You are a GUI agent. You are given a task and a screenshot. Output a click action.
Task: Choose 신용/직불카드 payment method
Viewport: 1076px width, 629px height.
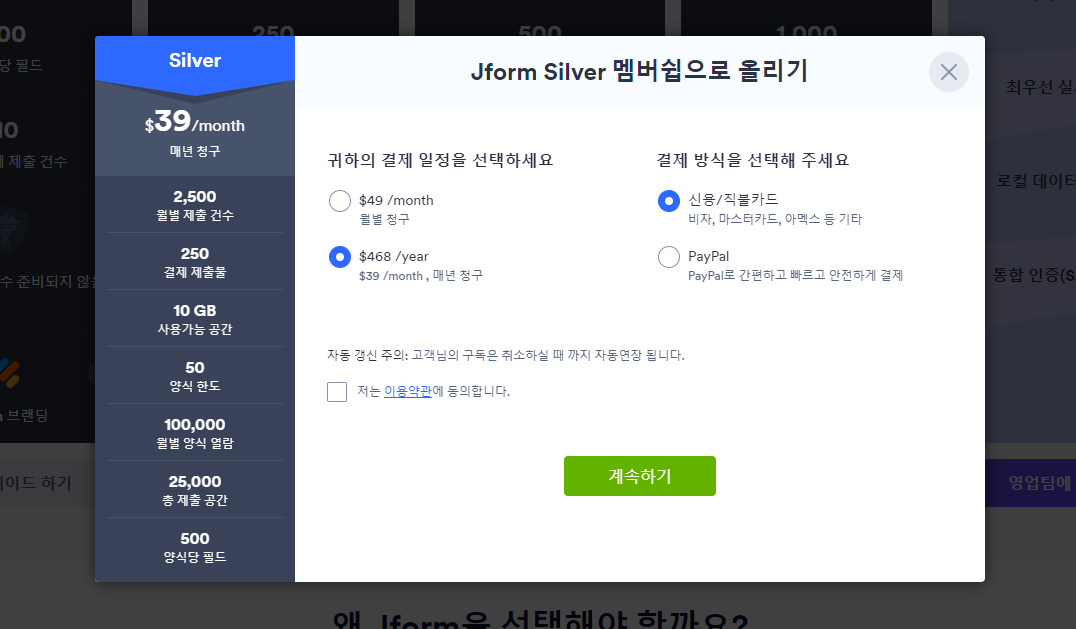(x=669, y=201)
